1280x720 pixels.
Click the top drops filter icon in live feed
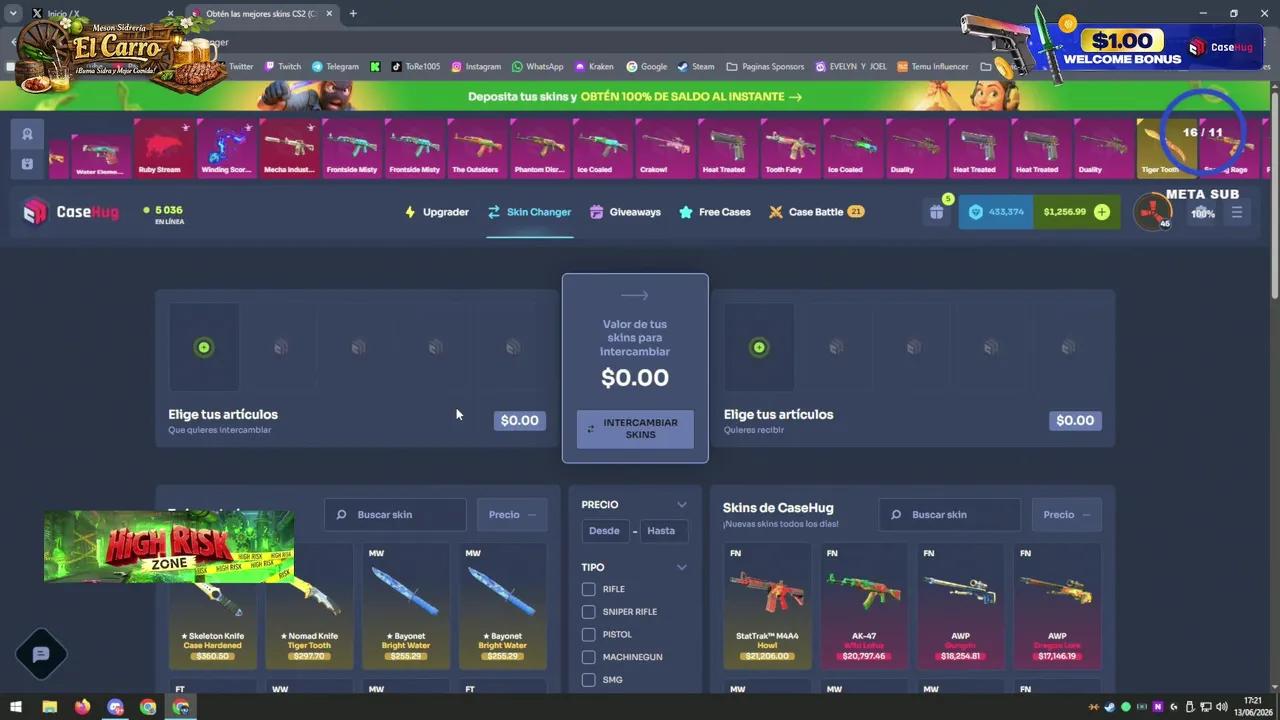(27, 134)
